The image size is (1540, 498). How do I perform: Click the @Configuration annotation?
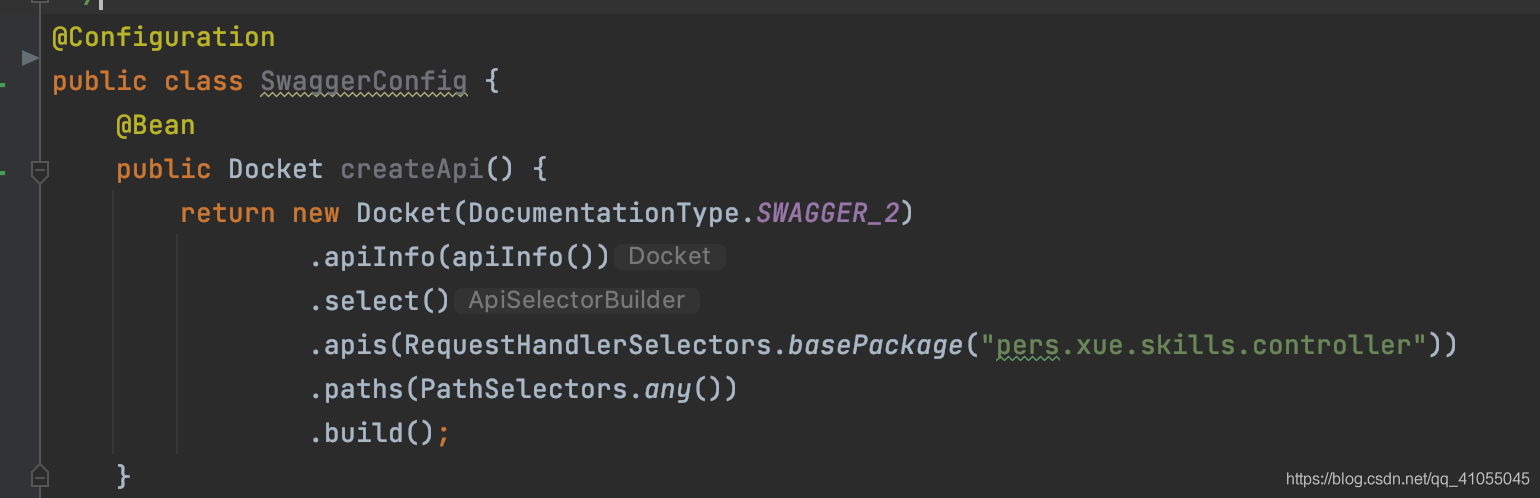pyautogui.click(x=163, y=38)
